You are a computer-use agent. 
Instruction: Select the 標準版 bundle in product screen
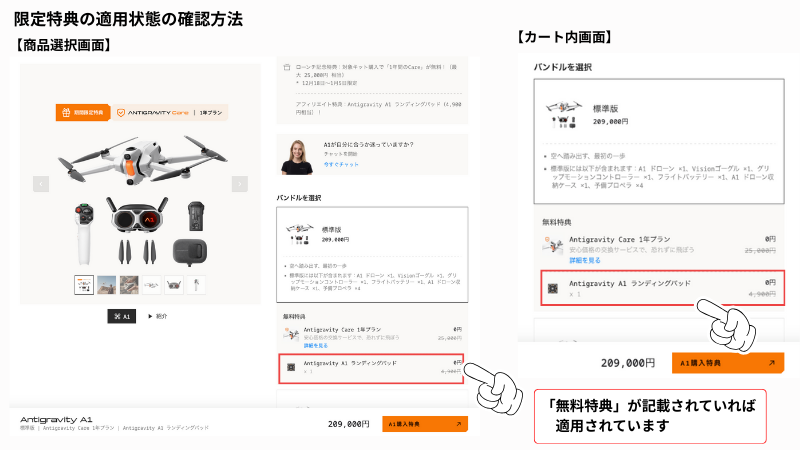click(372, 254)
